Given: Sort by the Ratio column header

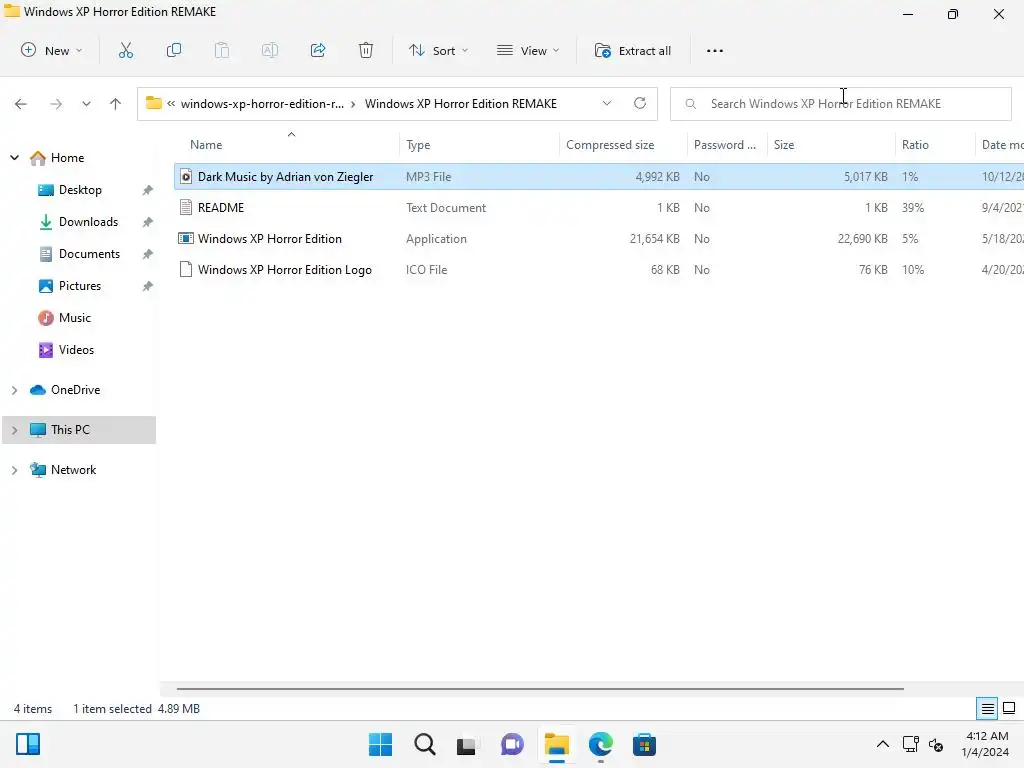Looking at the screenshot, I should coord(935,145).
